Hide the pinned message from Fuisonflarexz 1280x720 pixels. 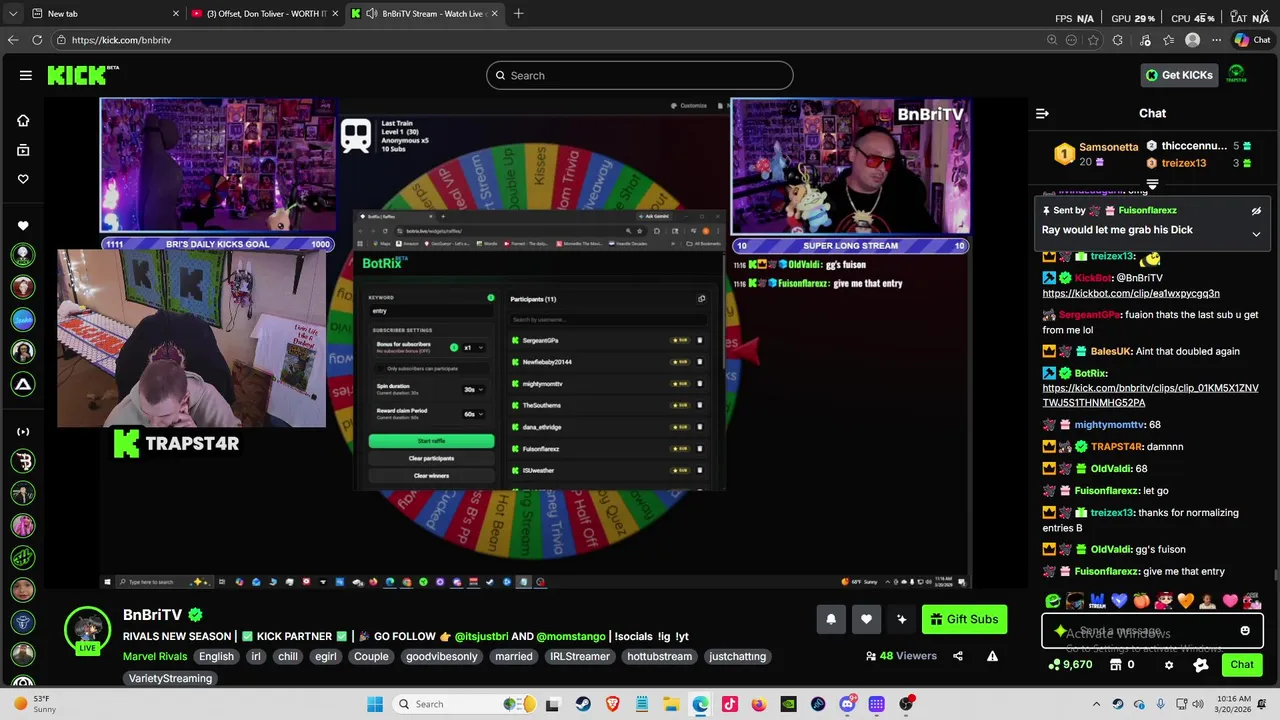click(1256, 211)
